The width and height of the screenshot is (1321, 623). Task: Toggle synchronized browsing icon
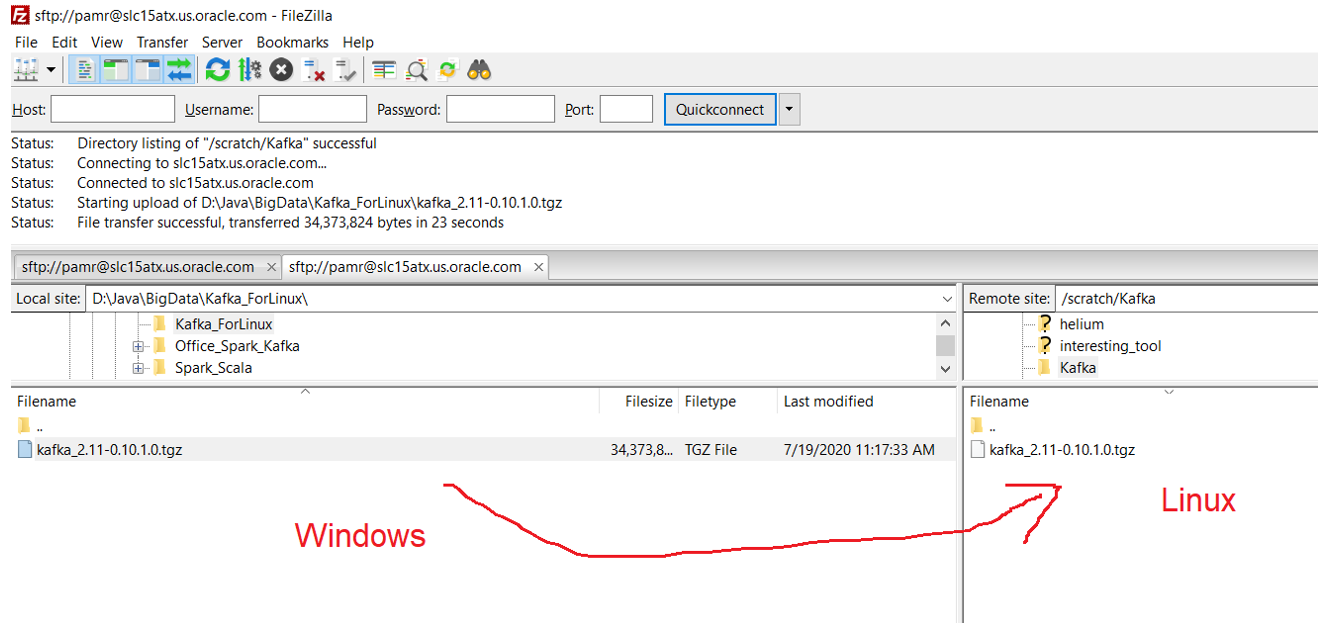tap(448, 70)
